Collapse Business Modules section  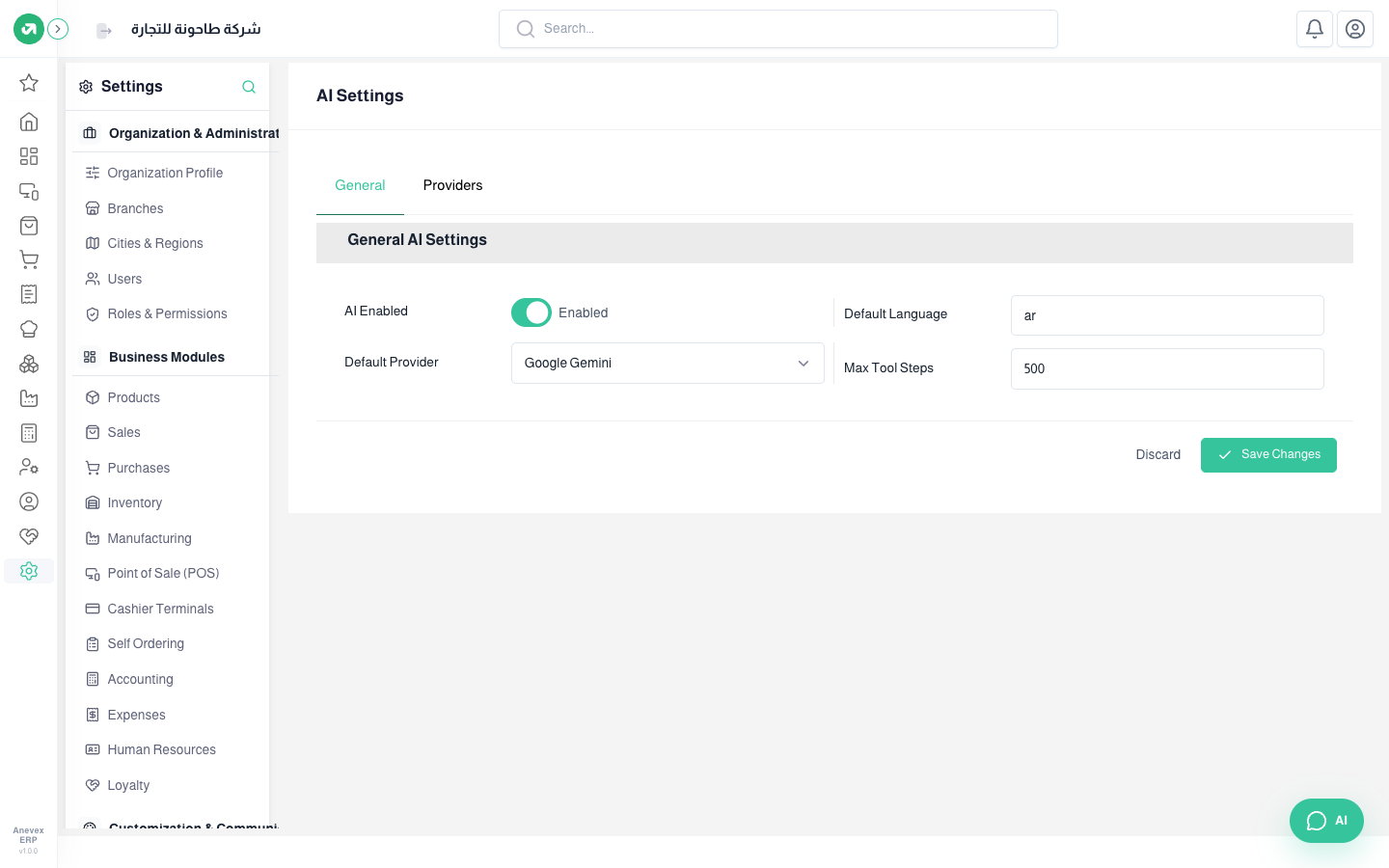tap(177, 357)
